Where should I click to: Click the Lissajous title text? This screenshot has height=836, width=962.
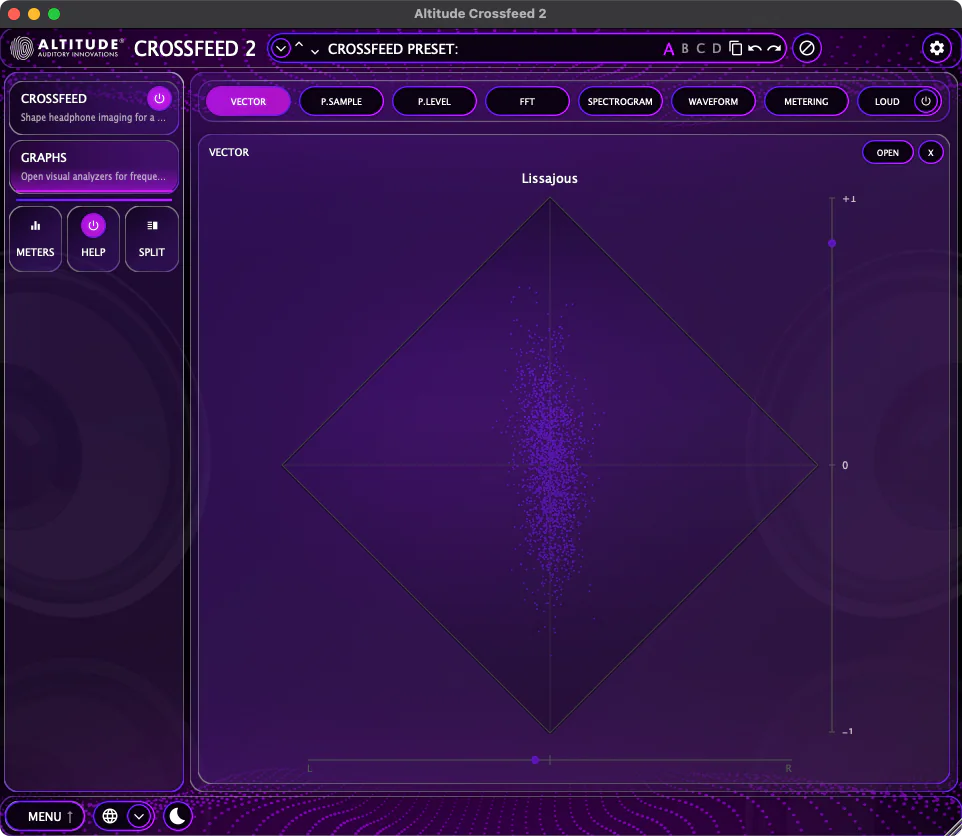(x=550, y=178)
